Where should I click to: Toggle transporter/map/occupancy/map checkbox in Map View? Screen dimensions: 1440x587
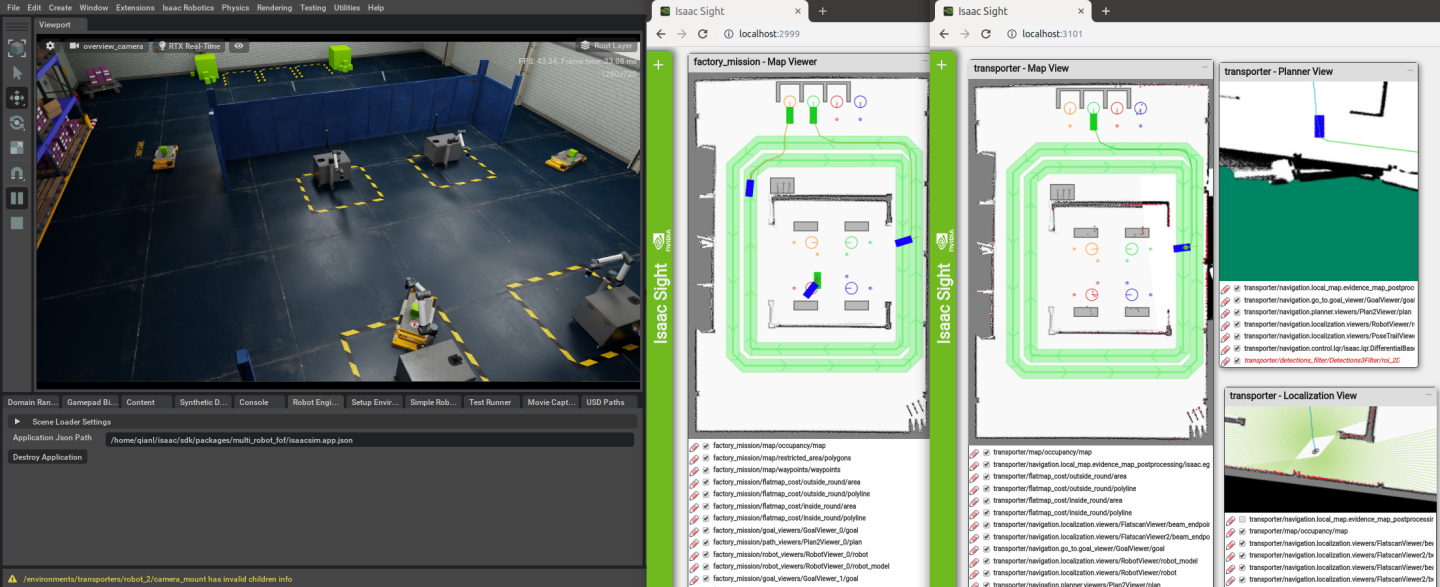pos(987,452)
